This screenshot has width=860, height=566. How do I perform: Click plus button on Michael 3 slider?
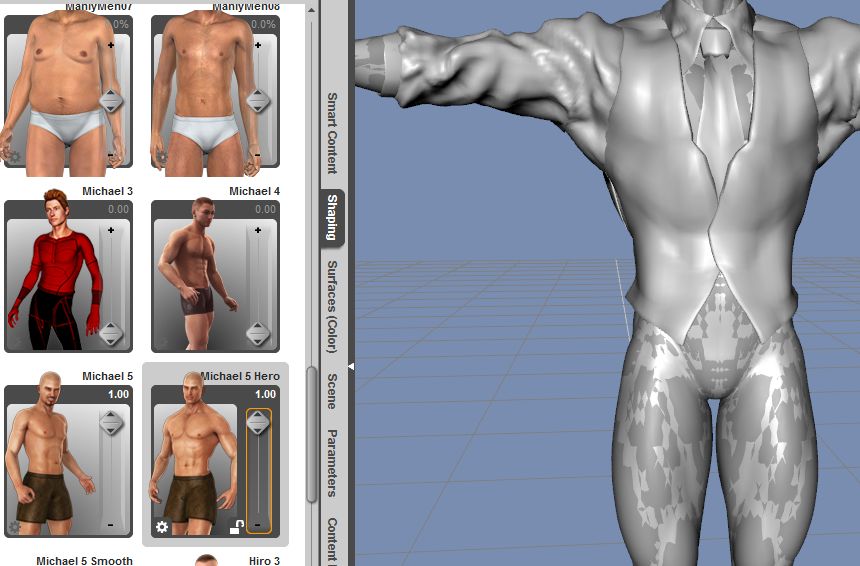pyautogui.click(x=111, y=230)
